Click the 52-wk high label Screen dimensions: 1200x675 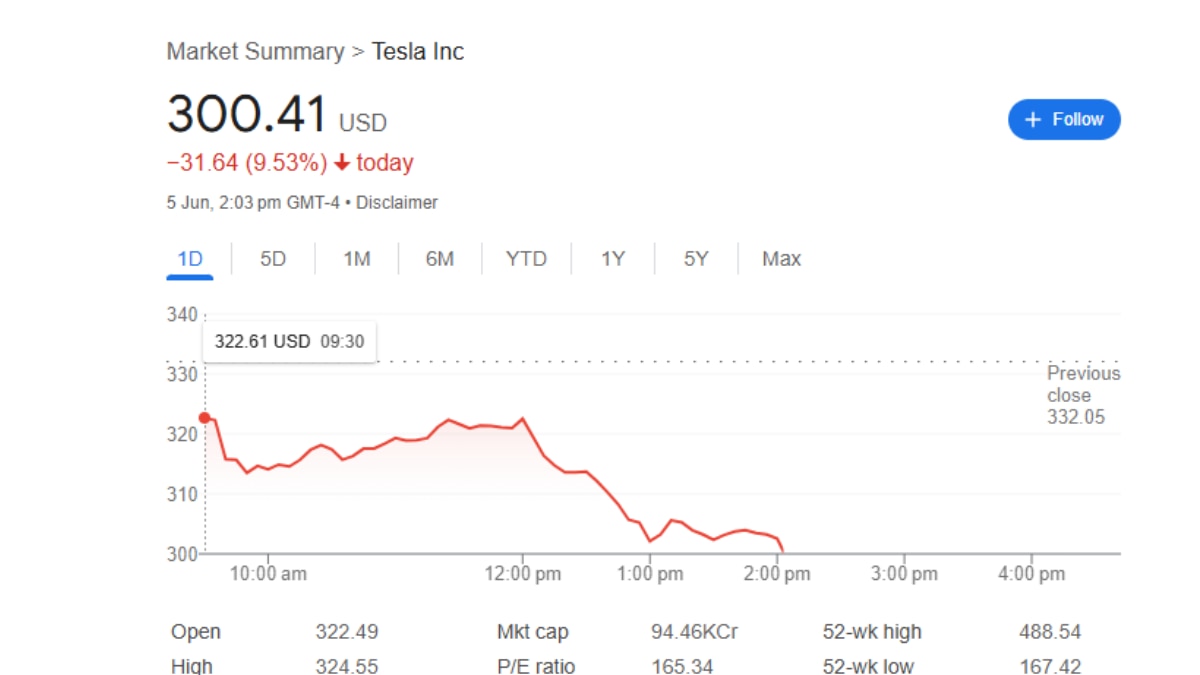(871, 632)
